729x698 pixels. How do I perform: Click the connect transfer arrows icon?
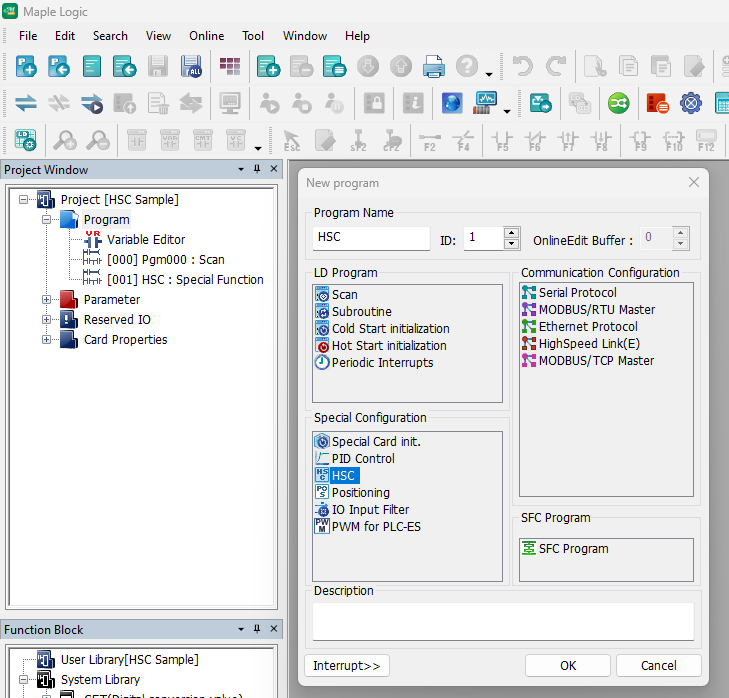(26, 103)
